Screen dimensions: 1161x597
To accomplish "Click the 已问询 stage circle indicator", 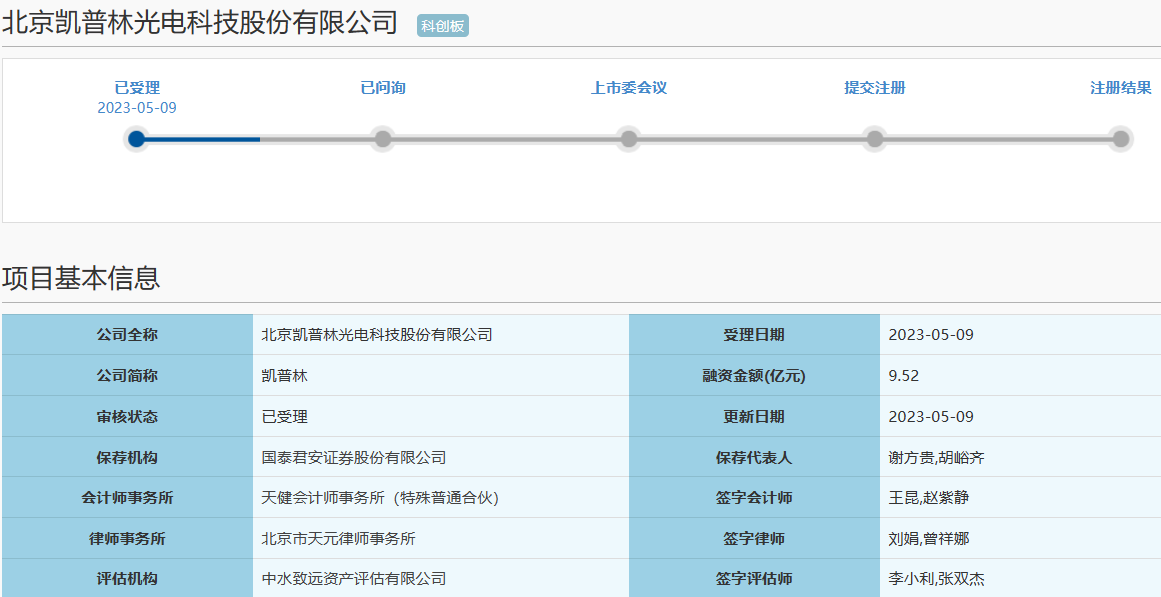I will pyautogui.click(x=382, y=139).
